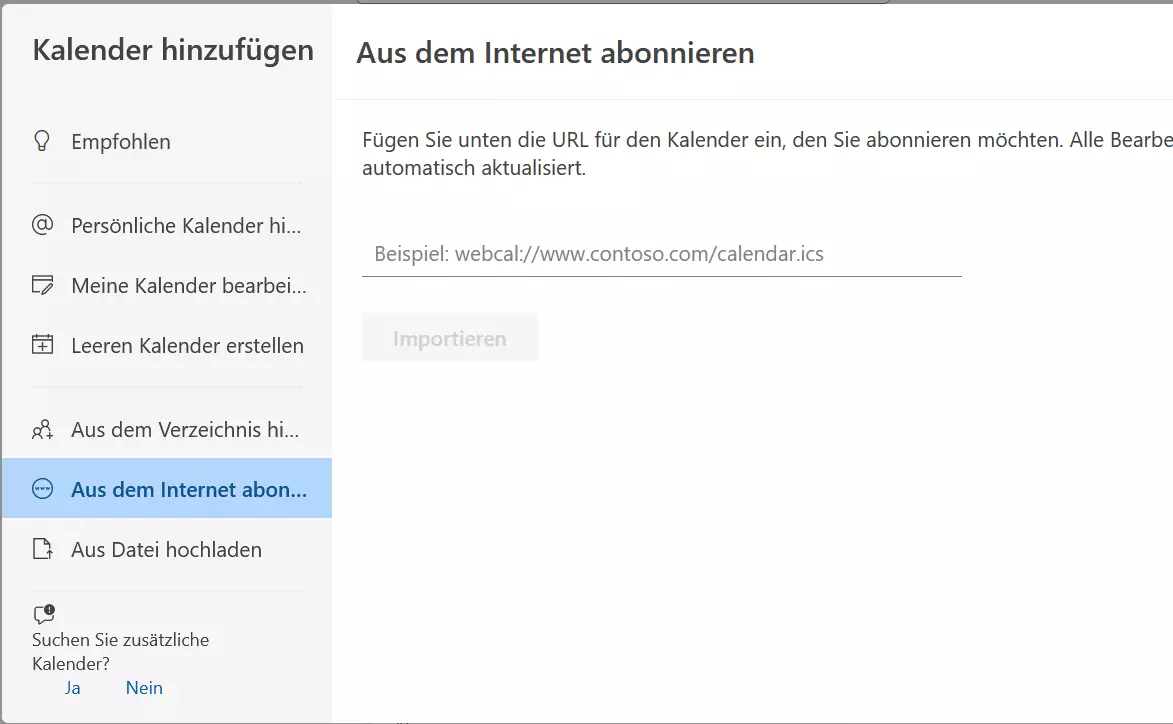Click the people icon beside Aus dem Verzeichnis
This screenshot has width=1173, height=724.
(41, 429)
